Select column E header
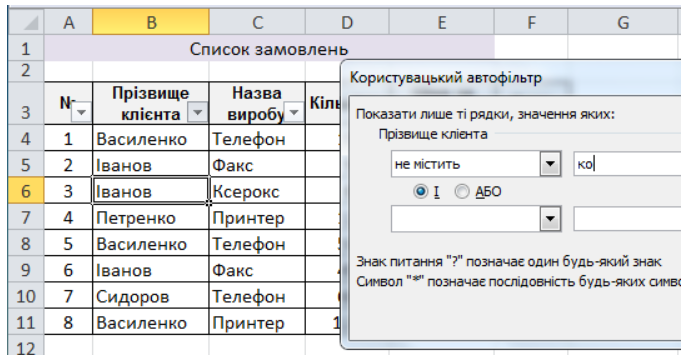This screenshot has height=360, width=689. (442, 23)
